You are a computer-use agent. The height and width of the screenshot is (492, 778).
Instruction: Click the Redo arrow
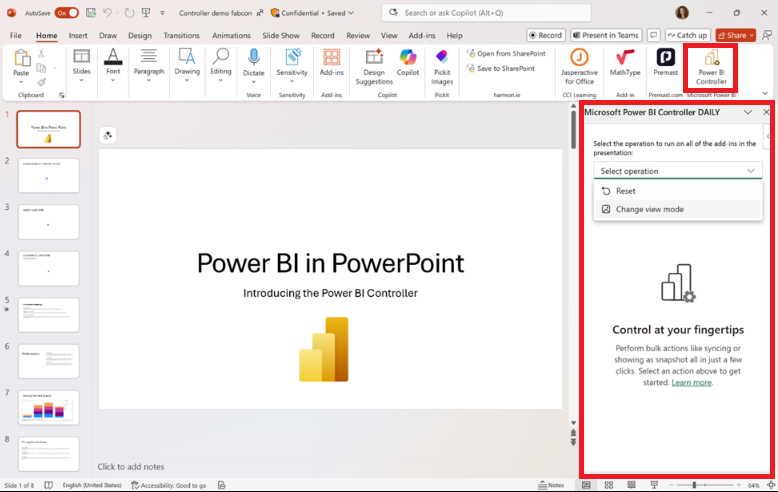130,13
